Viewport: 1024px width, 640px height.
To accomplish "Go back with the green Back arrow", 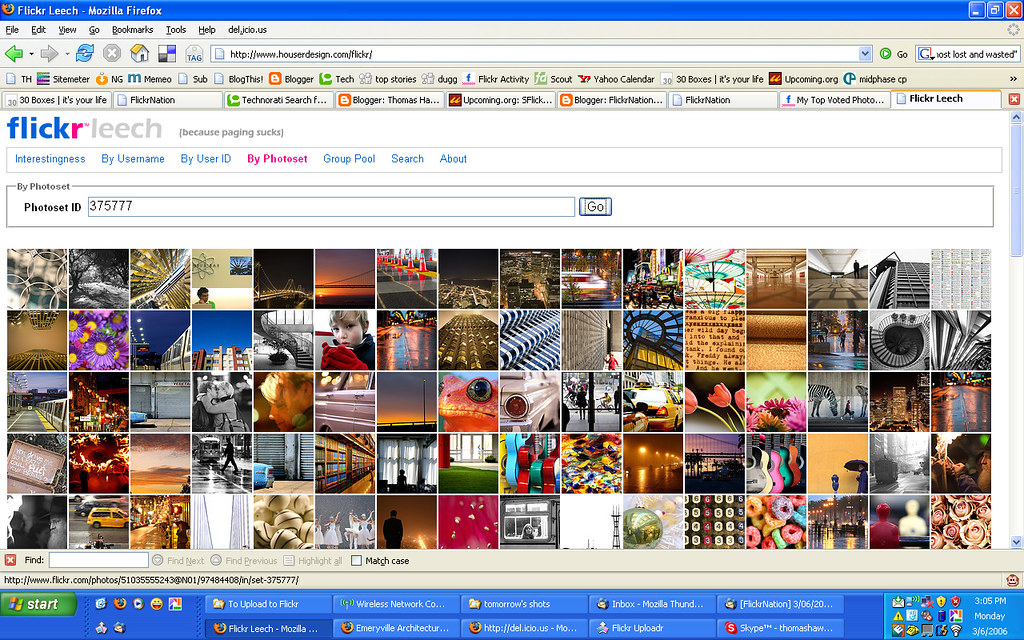I will pos(14,54).
